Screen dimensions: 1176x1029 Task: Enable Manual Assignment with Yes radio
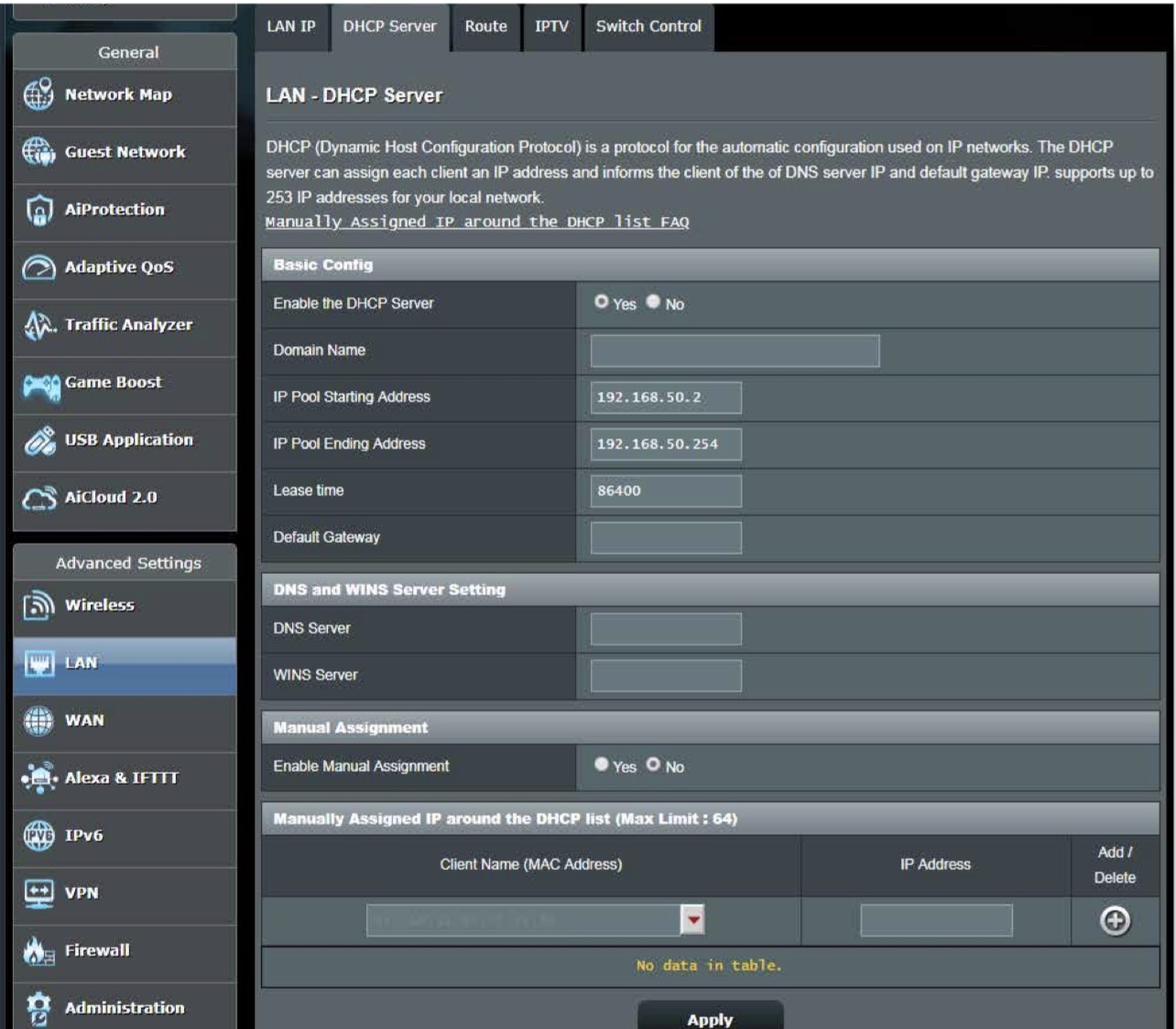coord(602,764)
